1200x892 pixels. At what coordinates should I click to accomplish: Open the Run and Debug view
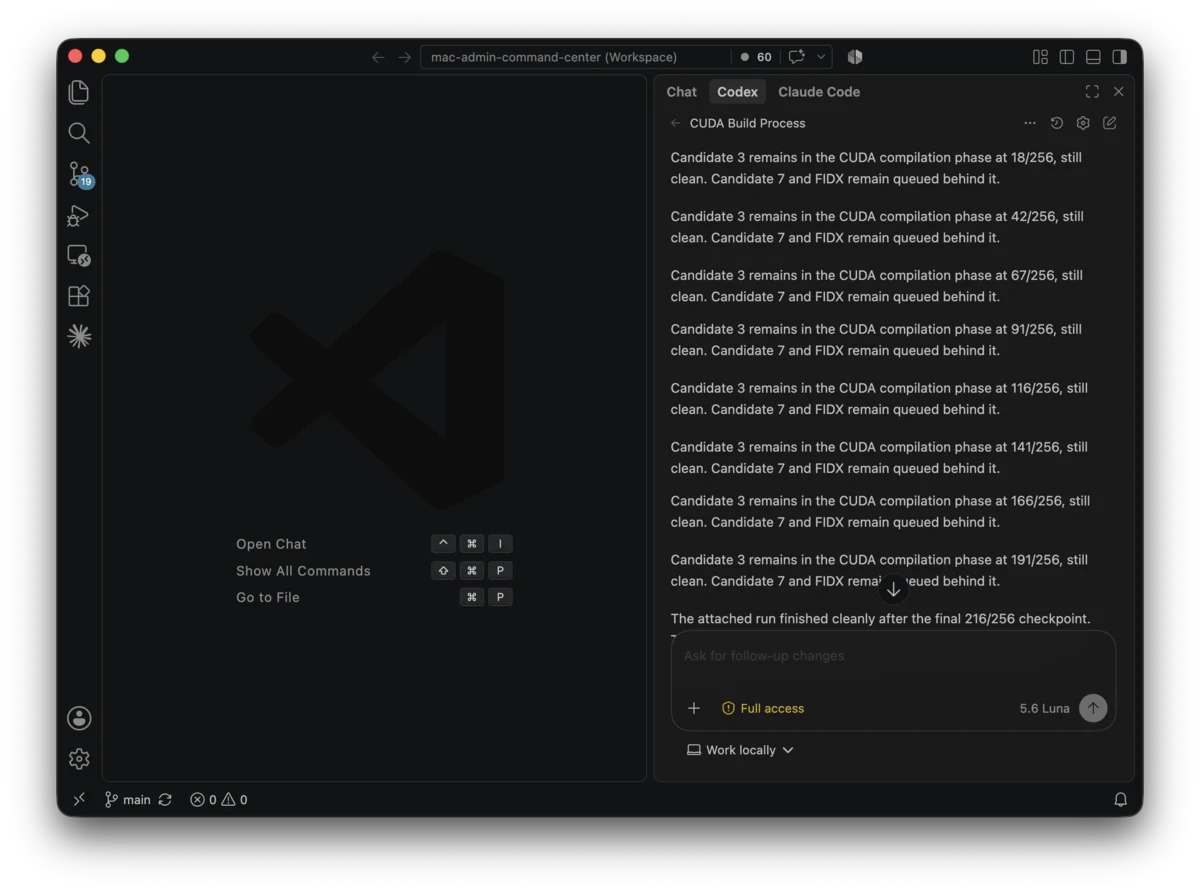(79, 215)
